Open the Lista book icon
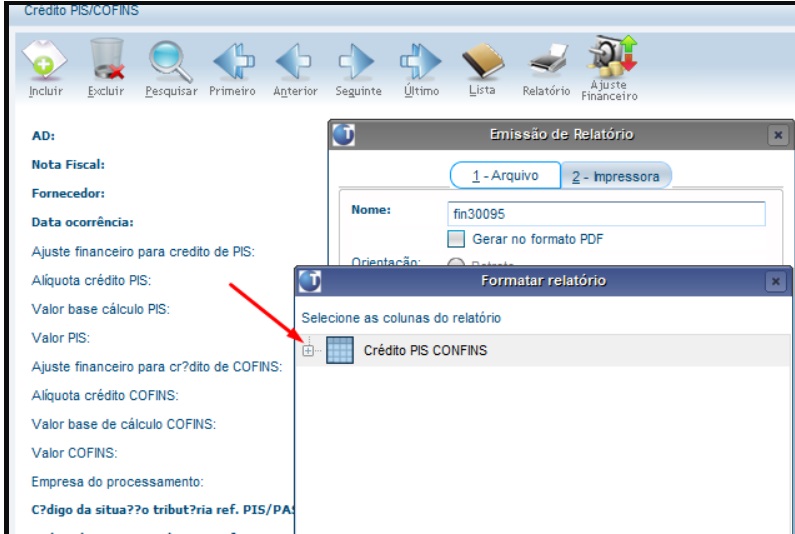The height and width of the screenshot is (534, 795). point(483,61)
